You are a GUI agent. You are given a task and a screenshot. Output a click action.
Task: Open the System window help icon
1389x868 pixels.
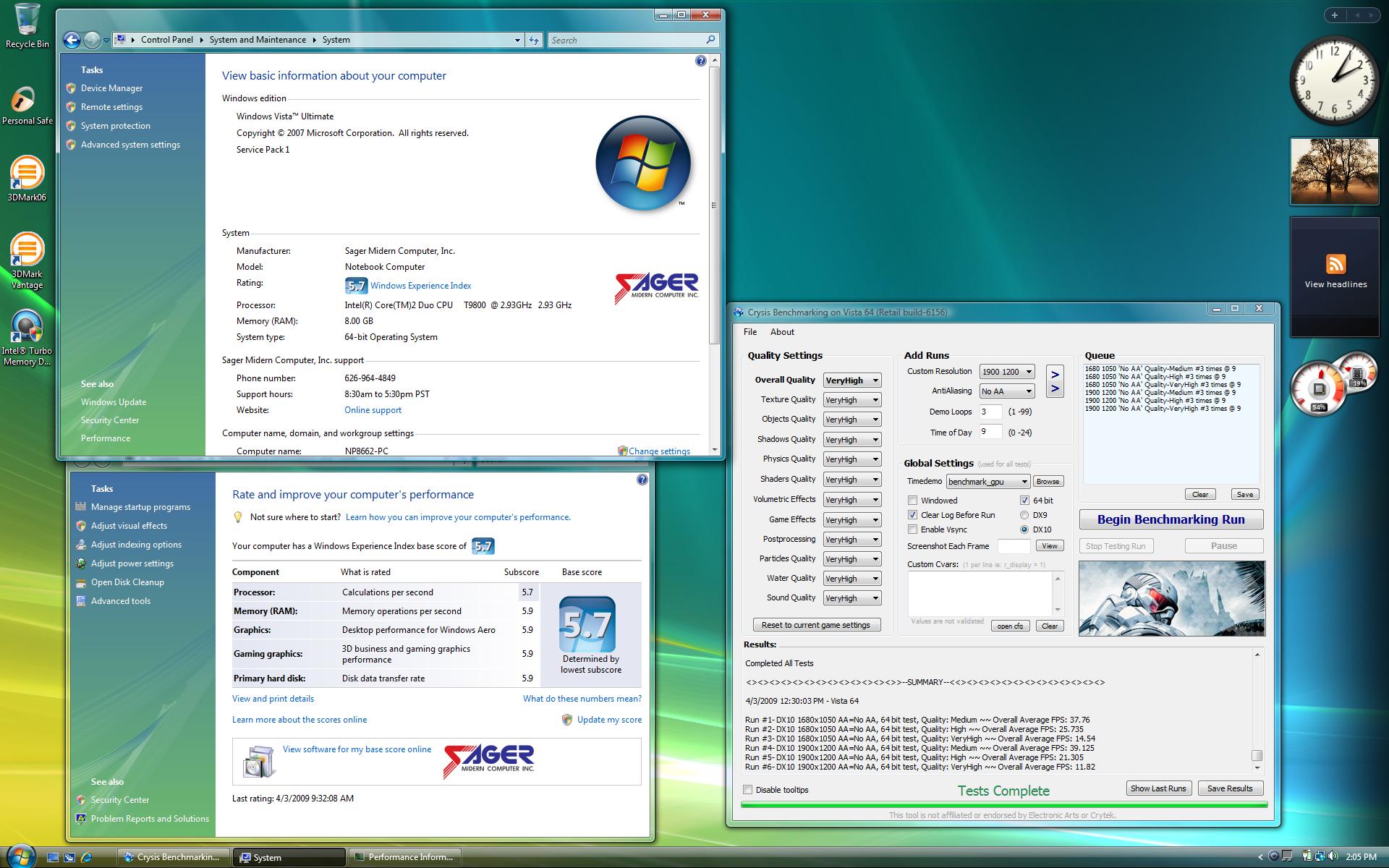[x=700, y=61]
